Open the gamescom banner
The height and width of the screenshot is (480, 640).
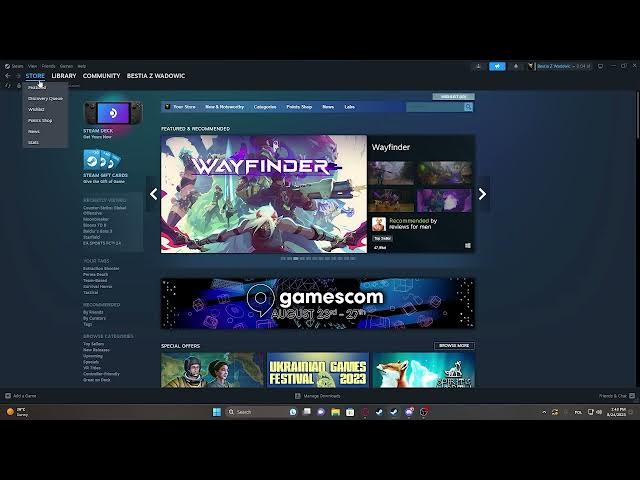click(318, 303)
